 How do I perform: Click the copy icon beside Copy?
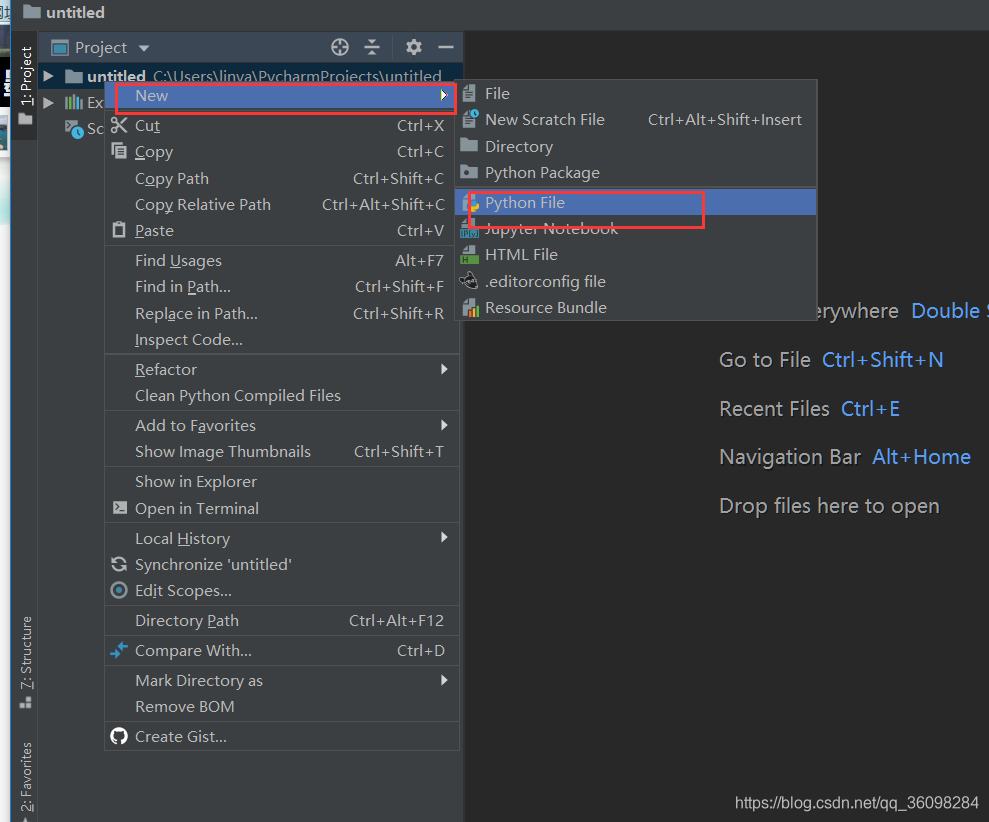click(119, 151)
